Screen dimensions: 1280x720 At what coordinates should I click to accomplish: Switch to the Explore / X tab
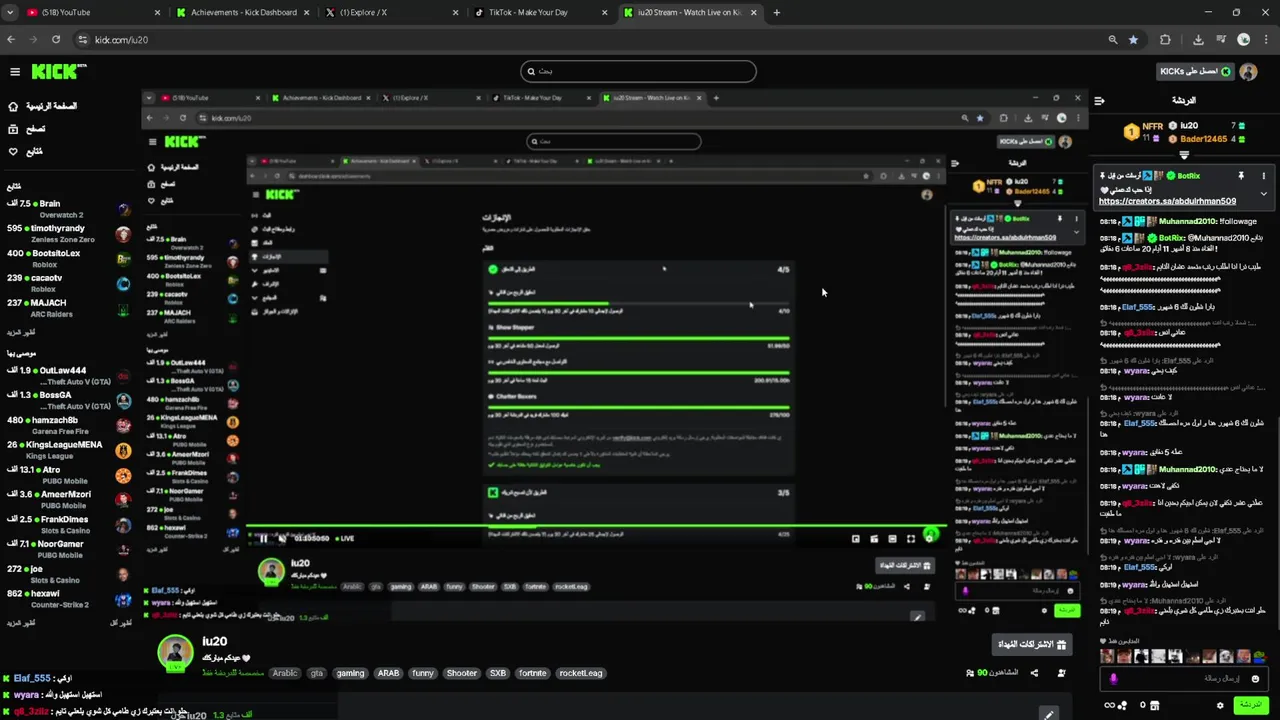390,12
